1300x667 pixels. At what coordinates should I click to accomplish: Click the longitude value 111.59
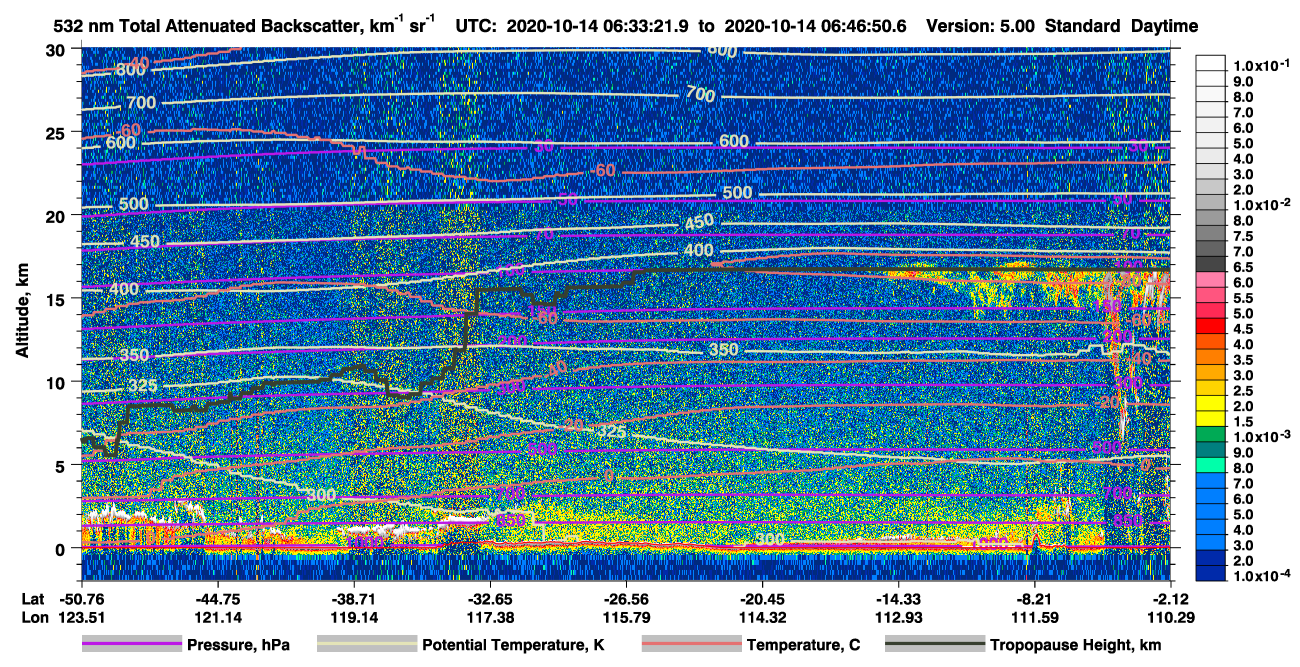coord(1034,618)
